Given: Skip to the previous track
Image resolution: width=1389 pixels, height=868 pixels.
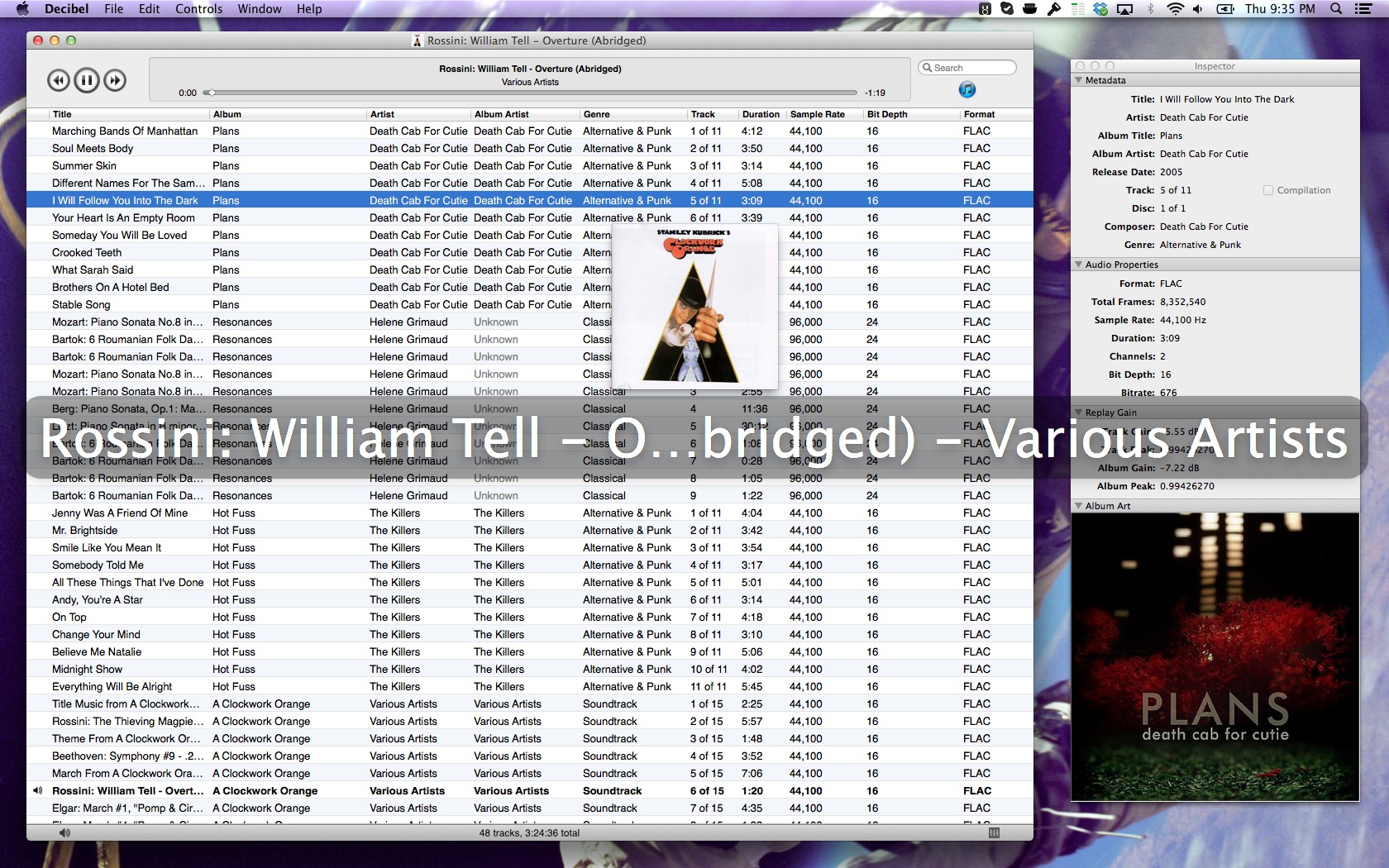Looking at the screenshot, I should coord(58,80).
